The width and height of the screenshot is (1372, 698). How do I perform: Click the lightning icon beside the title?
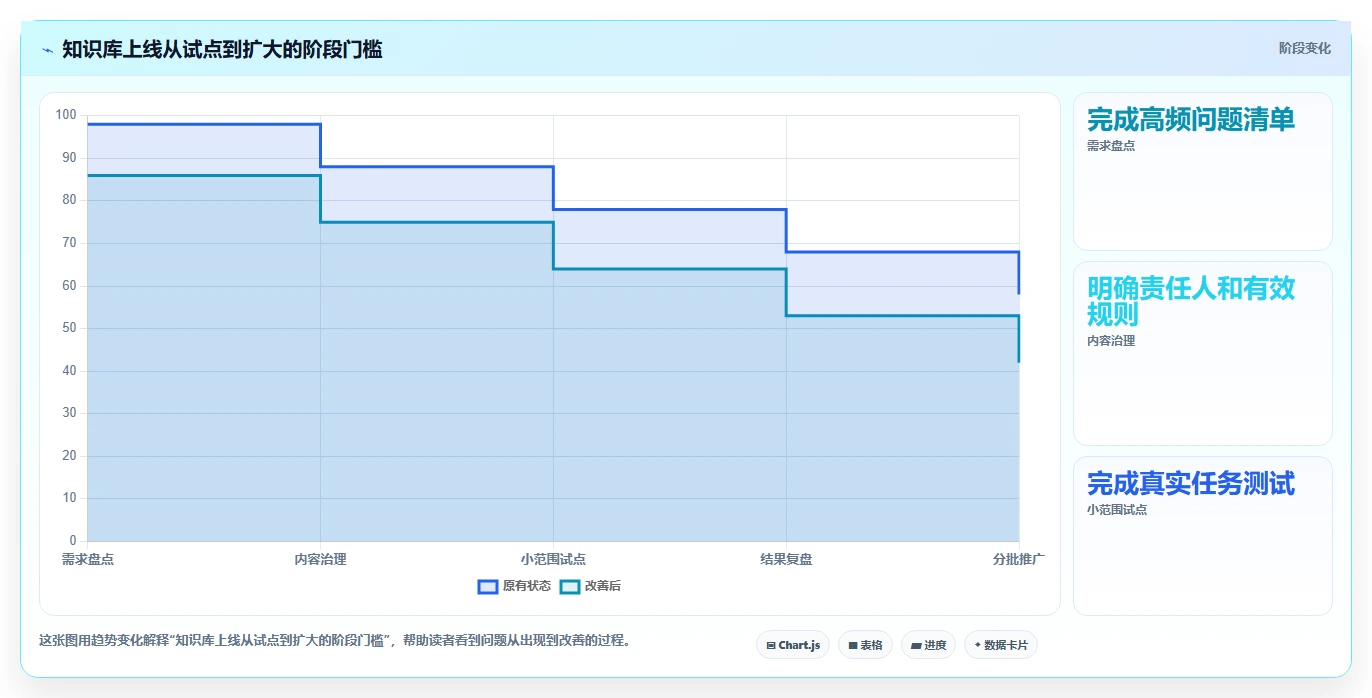coord(47,50)
